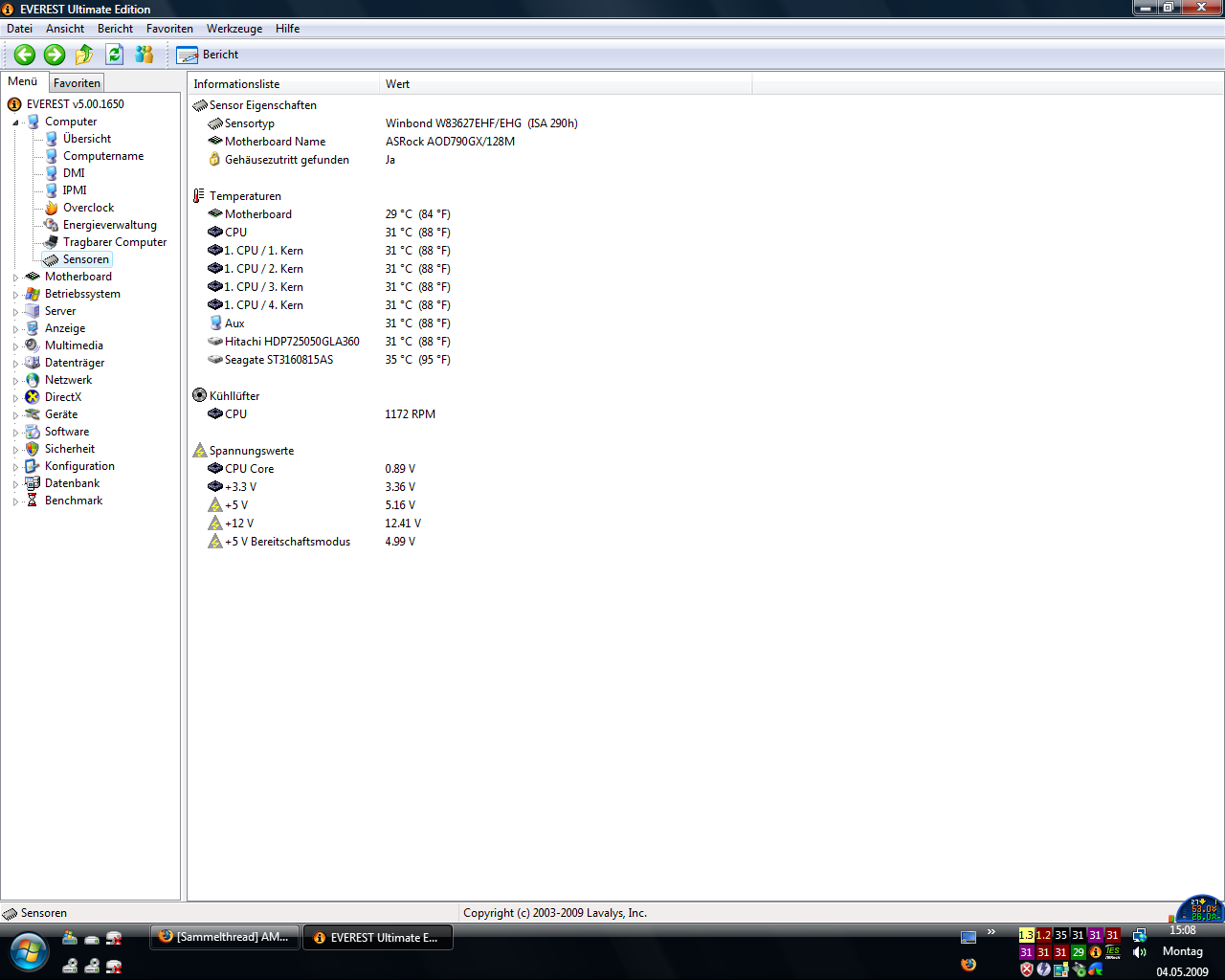
Task: Switch to the Favoriten tab in sidebar
Action: click(77, 83)
